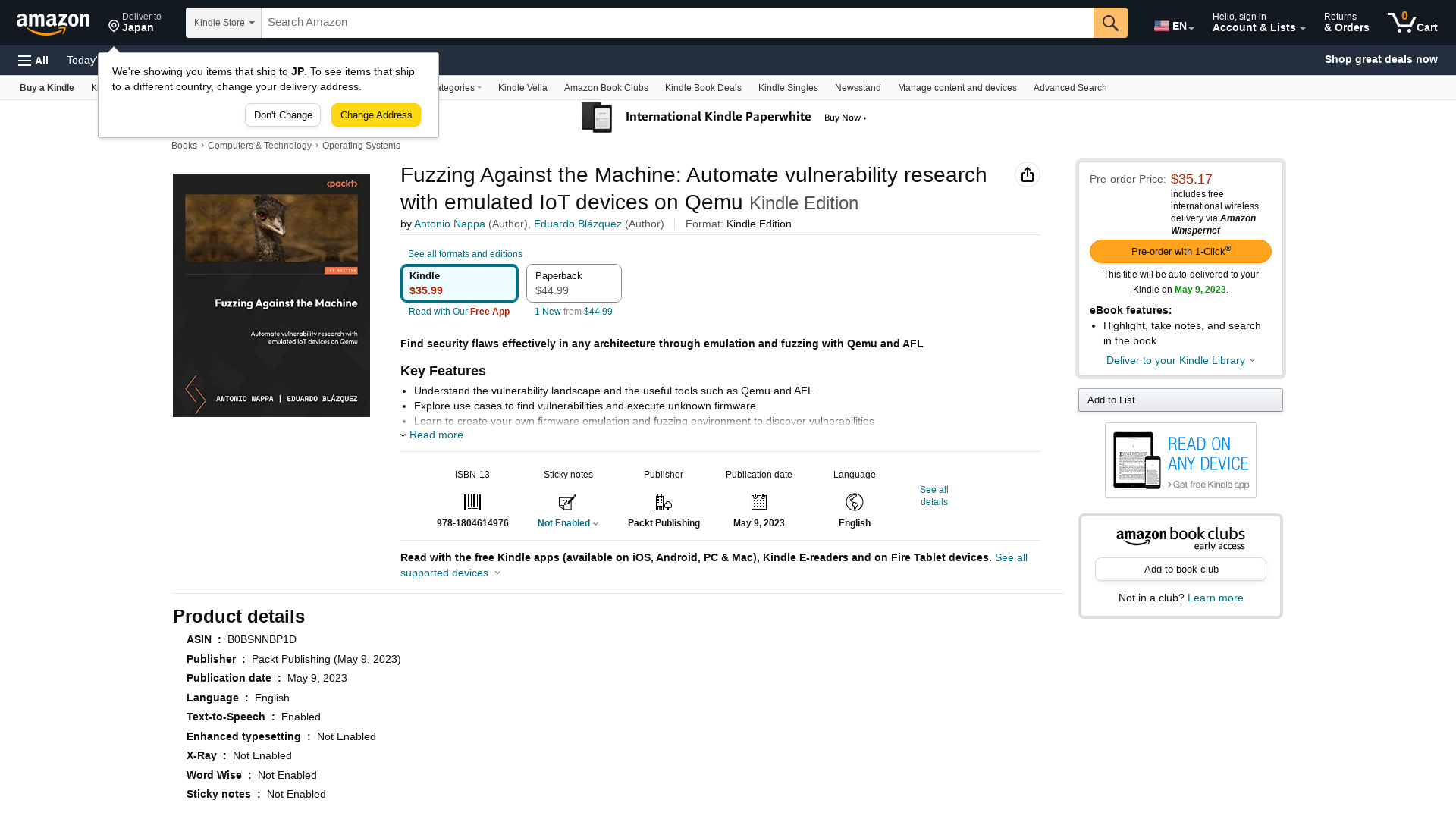Open Buy a Kindle menu item
1456x819 pixels.
(x=47, y=88)
